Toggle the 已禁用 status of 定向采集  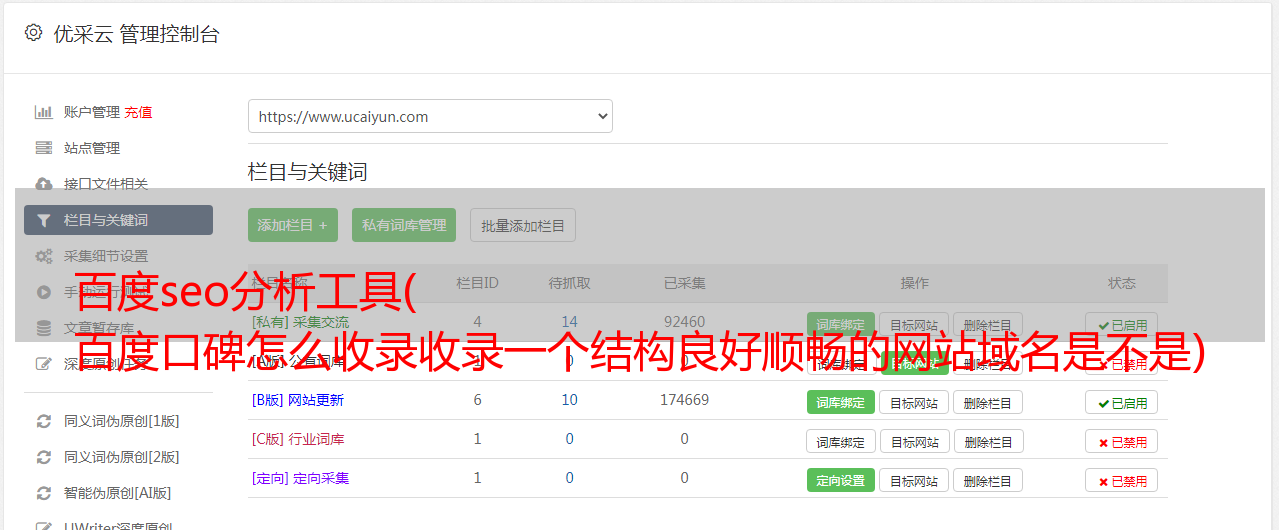[x=1122, y=480]
